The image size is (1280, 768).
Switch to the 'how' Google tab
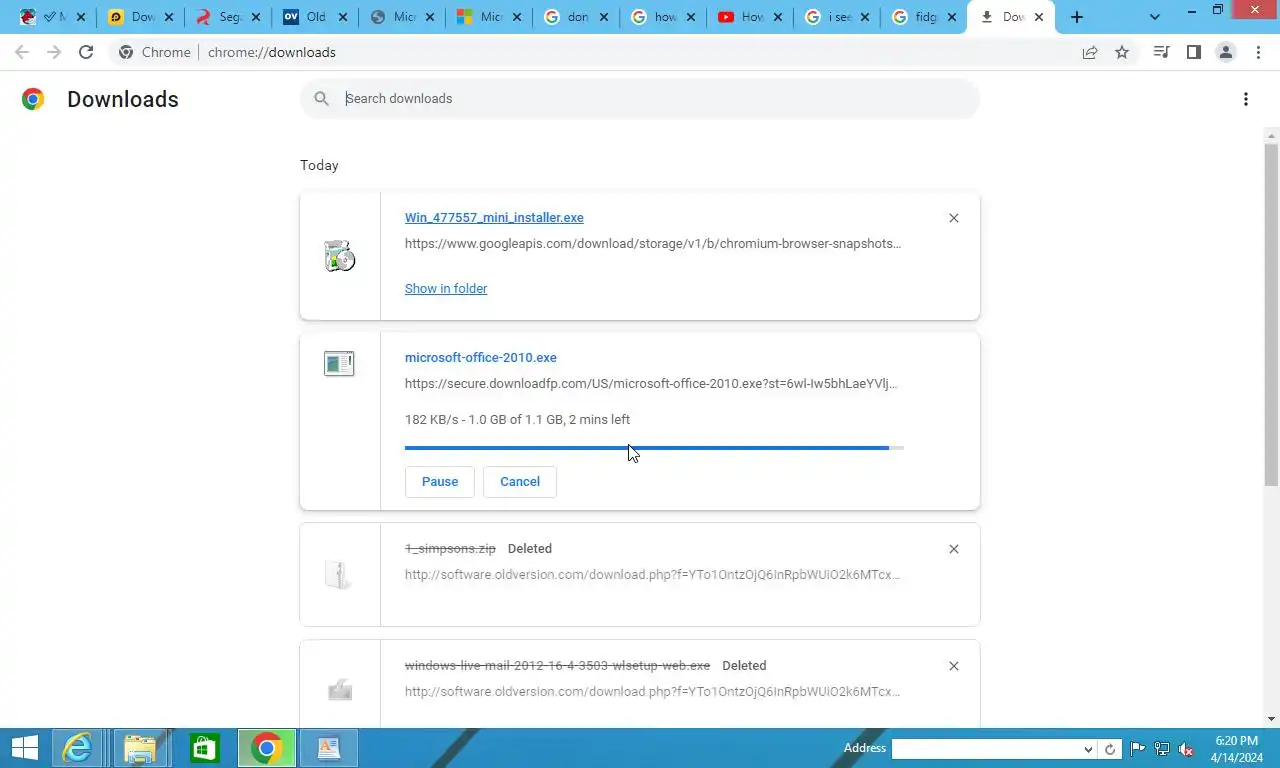(x=664, y=17)
